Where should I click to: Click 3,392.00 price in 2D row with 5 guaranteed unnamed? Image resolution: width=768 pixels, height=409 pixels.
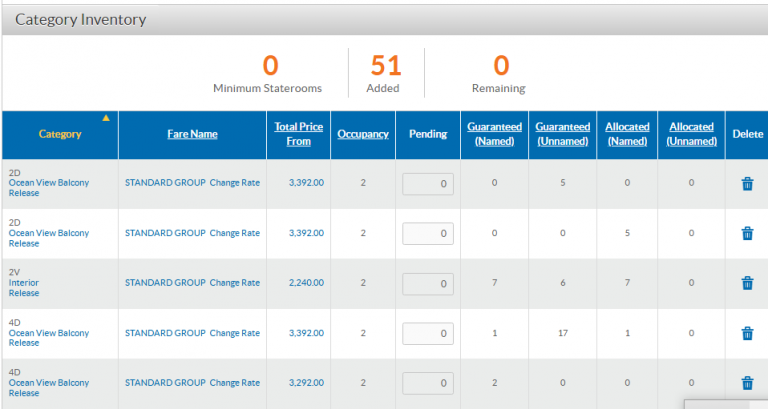[x=306, y=183]
